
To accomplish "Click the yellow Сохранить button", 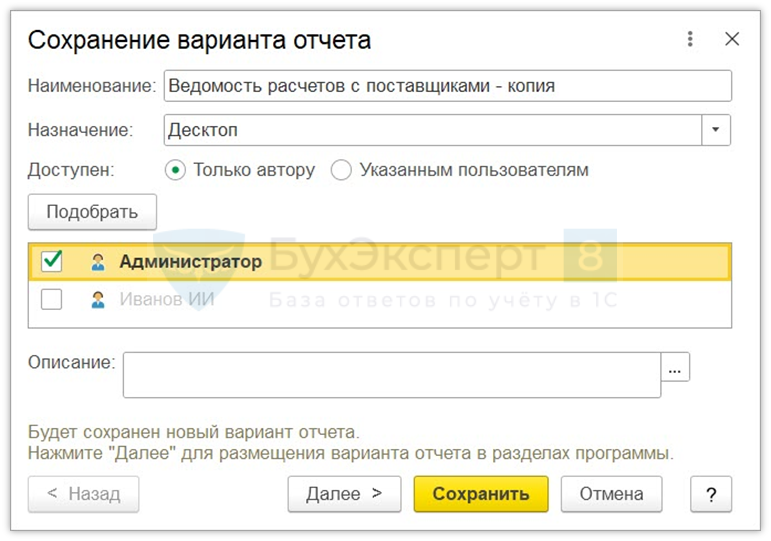I will [481, 494].
